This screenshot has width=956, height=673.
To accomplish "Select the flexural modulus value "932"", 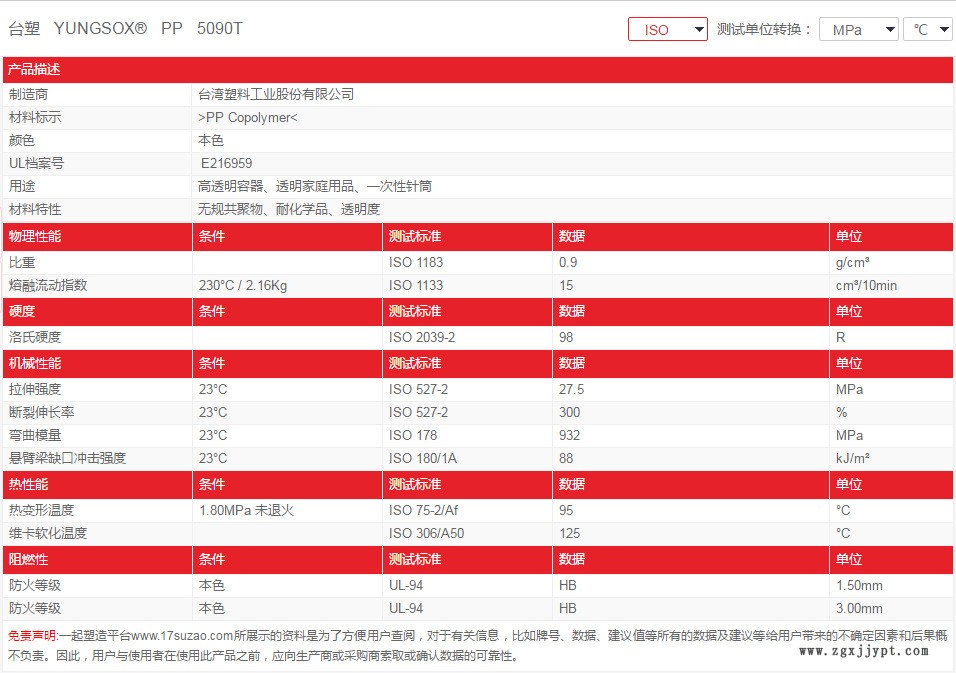I will [569, 435].
